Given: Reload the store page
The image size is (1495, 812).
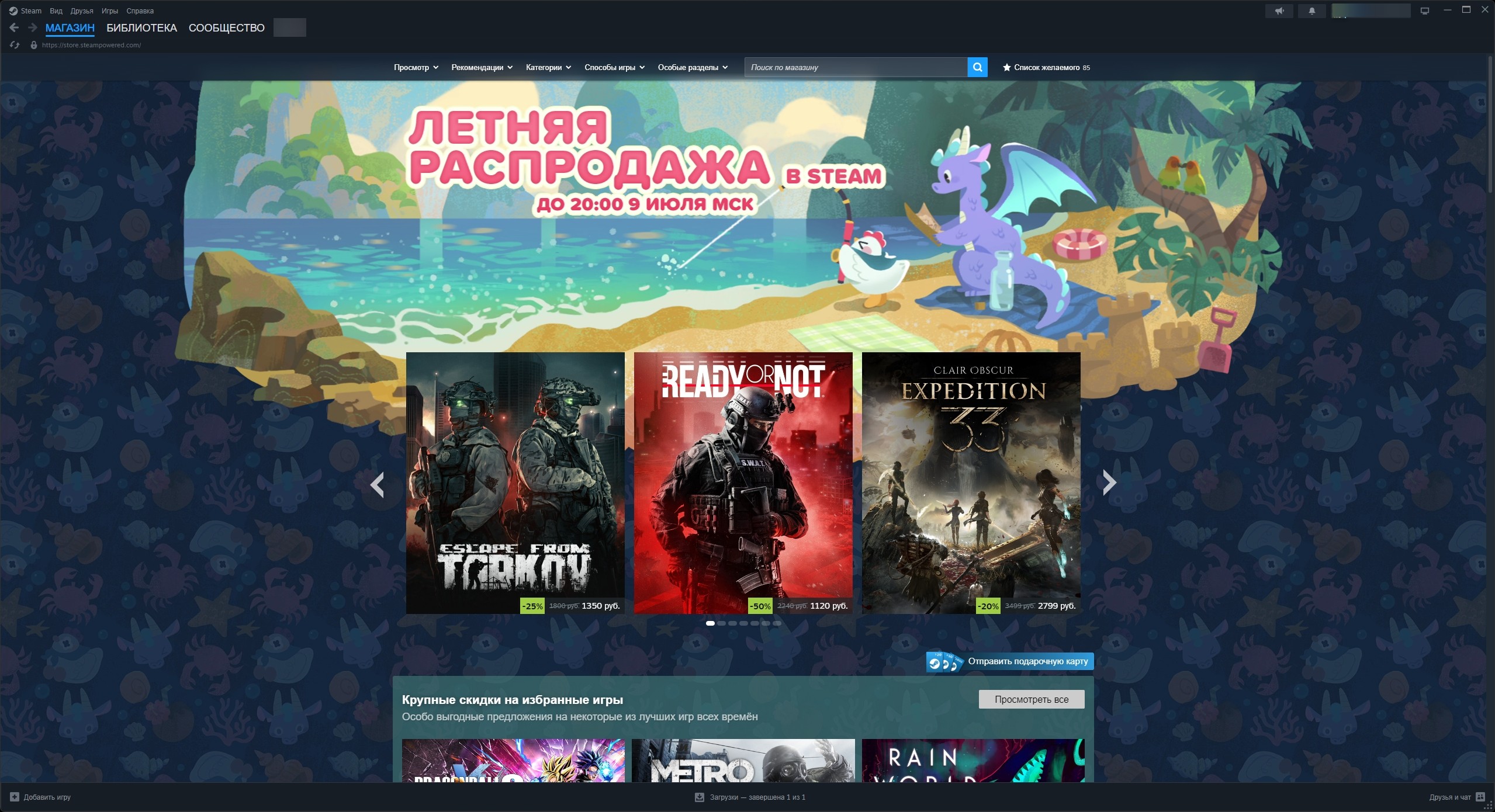Looking at the screenshot, I should click(15, 45).
